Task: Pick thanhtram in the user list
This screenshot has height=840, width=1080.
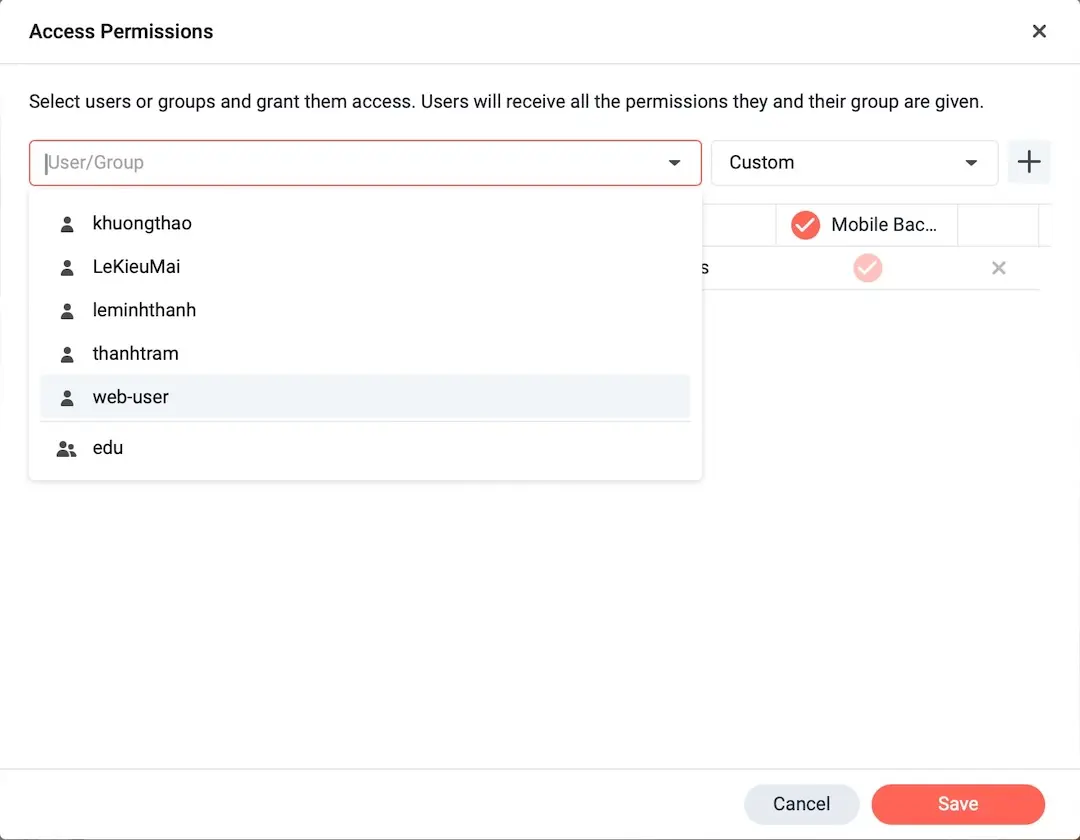Action: 135,354
